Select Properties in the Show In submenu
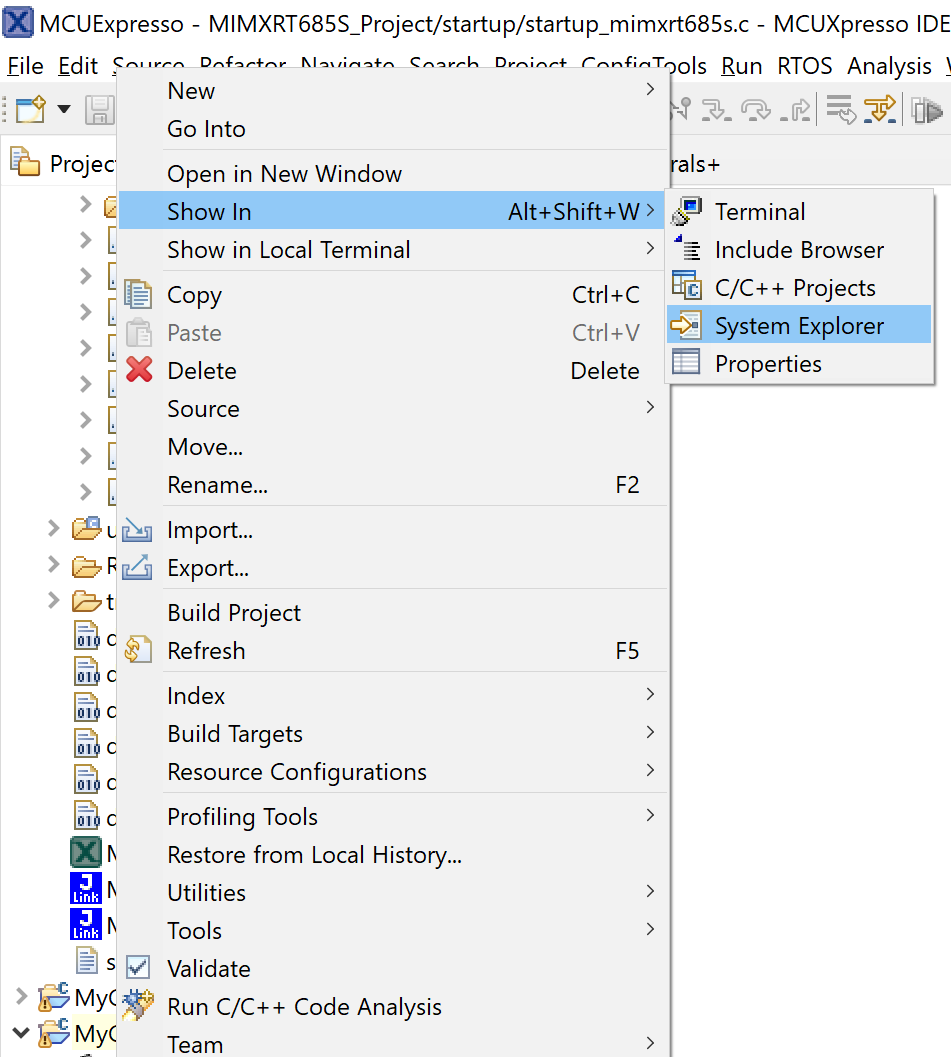This screenshot has width=951, height=1057. pyautogui.click(x=768, y=364)
